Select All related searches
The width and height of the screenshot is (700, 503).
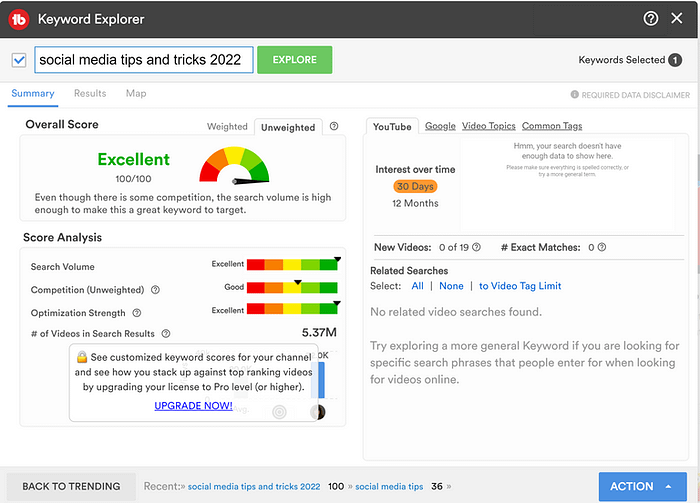417,286
